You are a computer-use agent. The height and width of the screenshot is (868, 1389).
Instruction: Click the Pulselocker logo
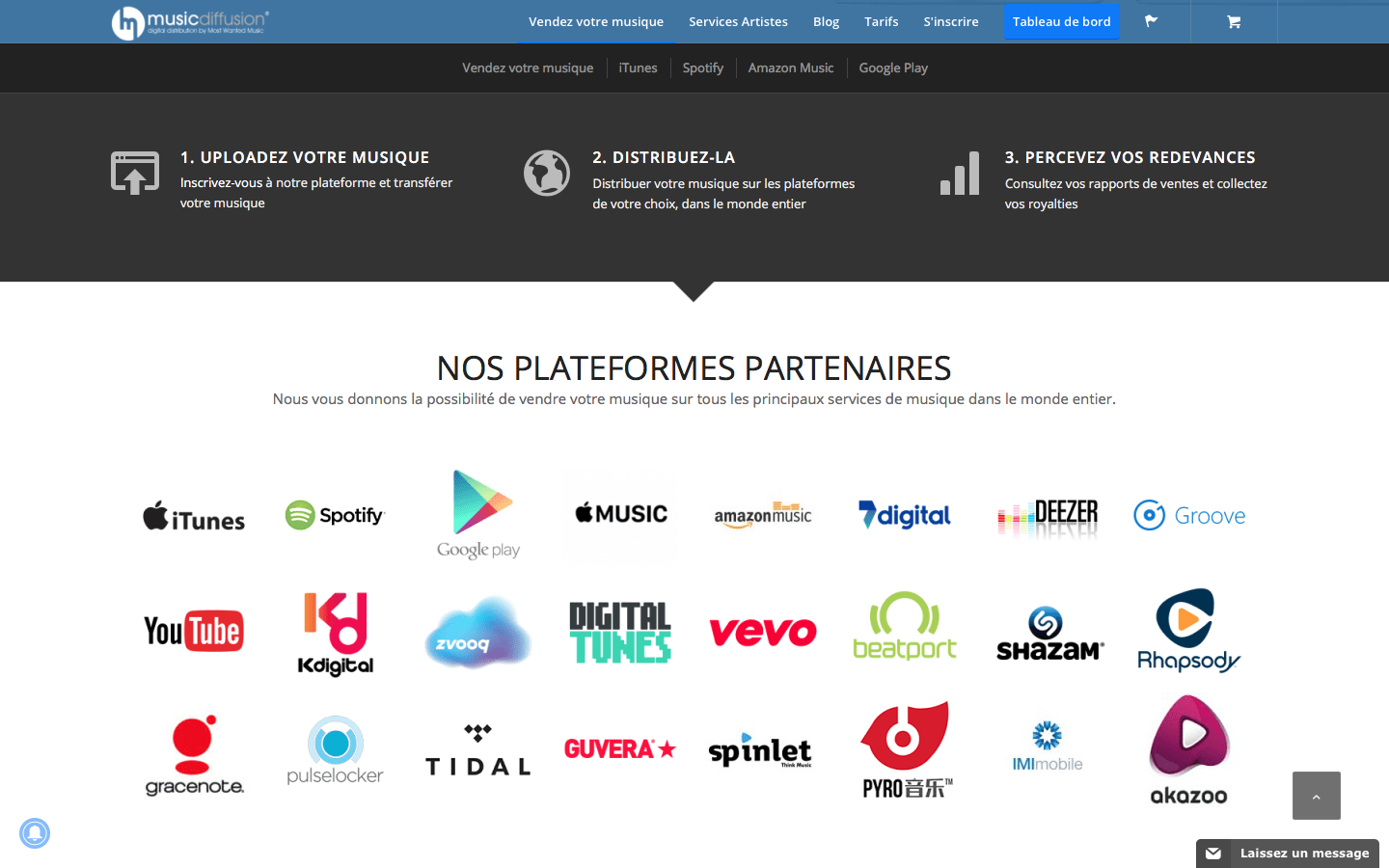(335, 750)
